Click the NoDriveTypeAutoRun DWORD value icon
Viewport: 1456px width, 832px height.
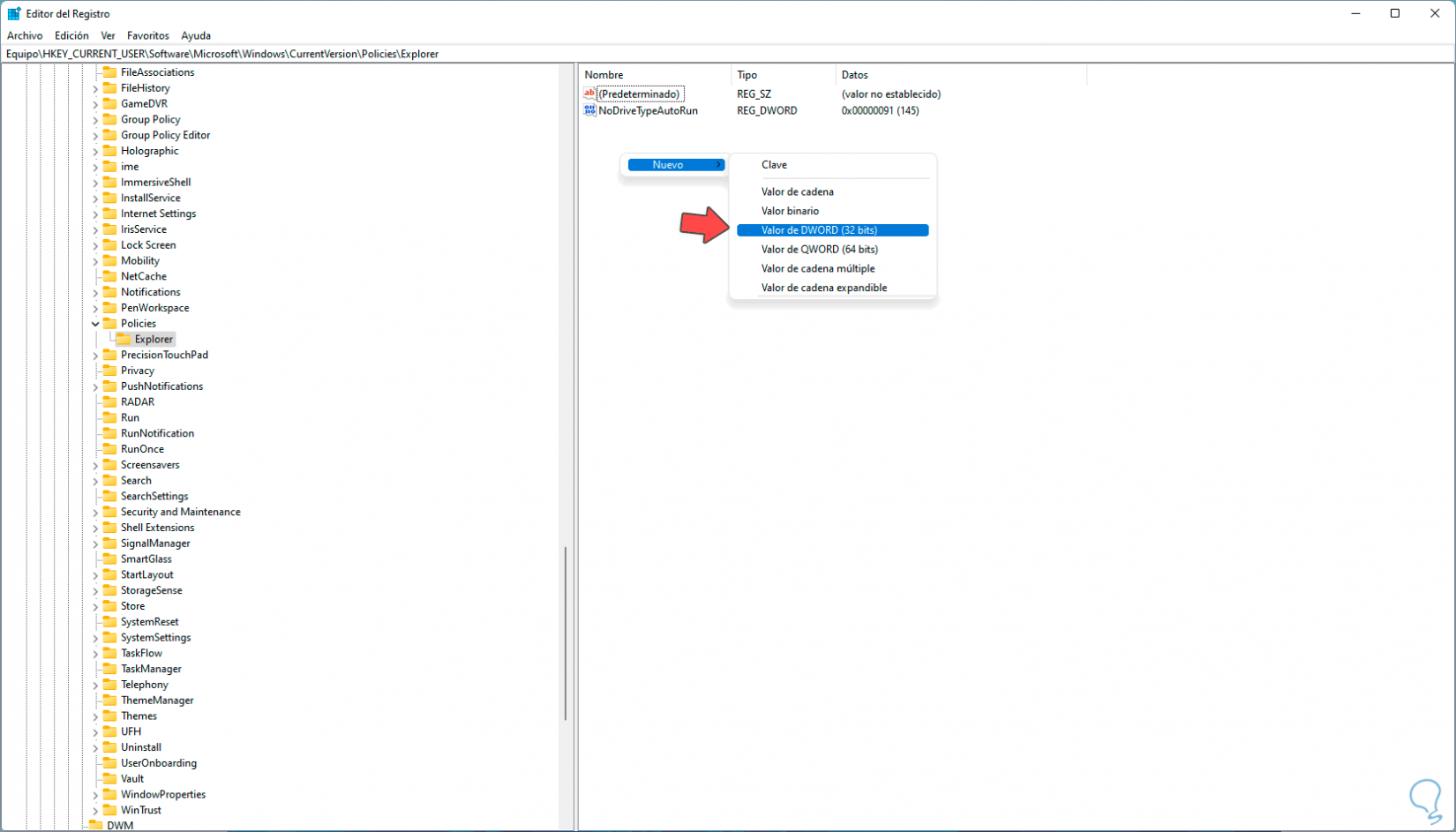click(x=589, y=110)
